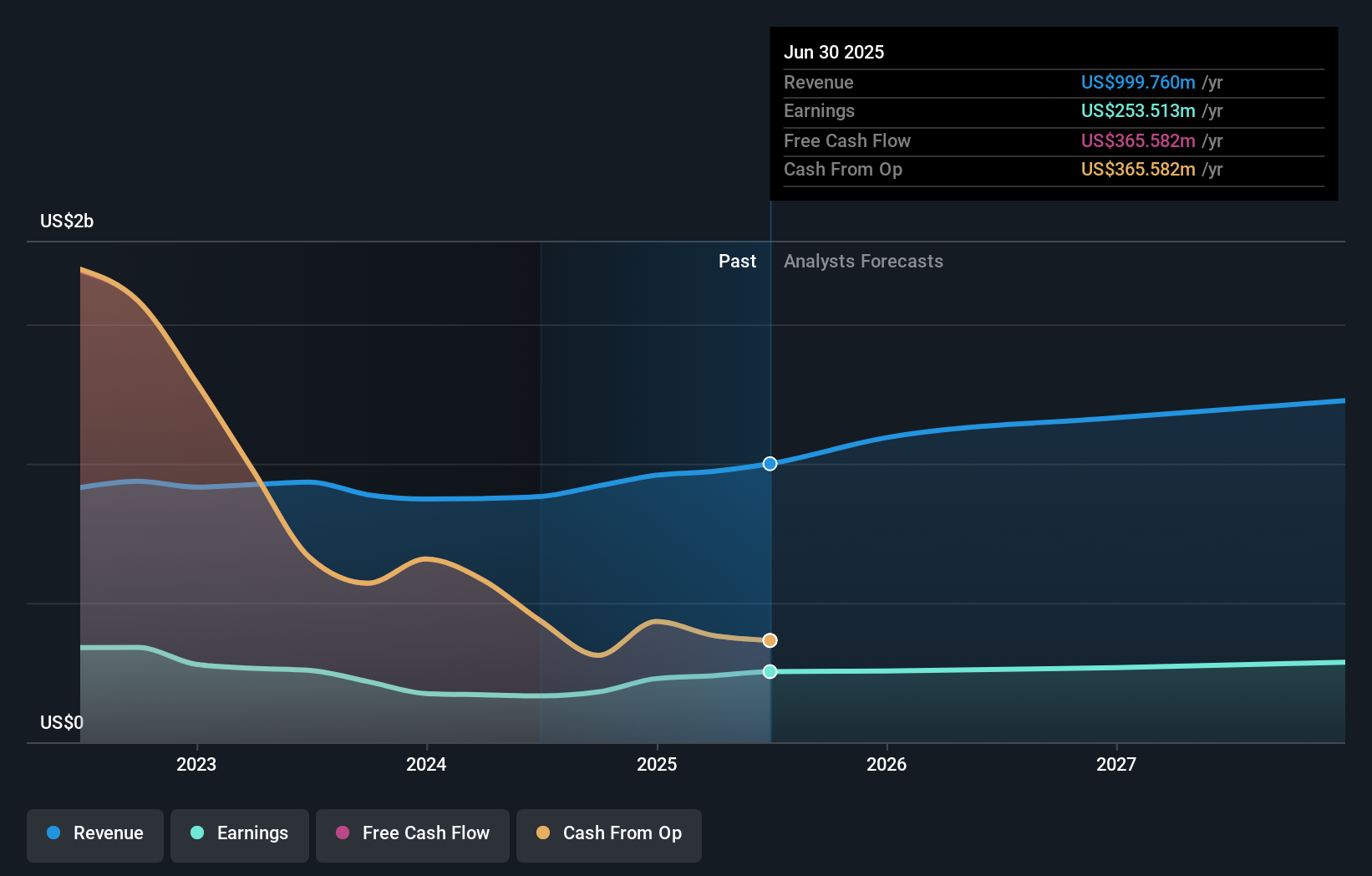Click the Cash From Op data point marker
This screenshot has height=876, width=1372.
[770, 640]
